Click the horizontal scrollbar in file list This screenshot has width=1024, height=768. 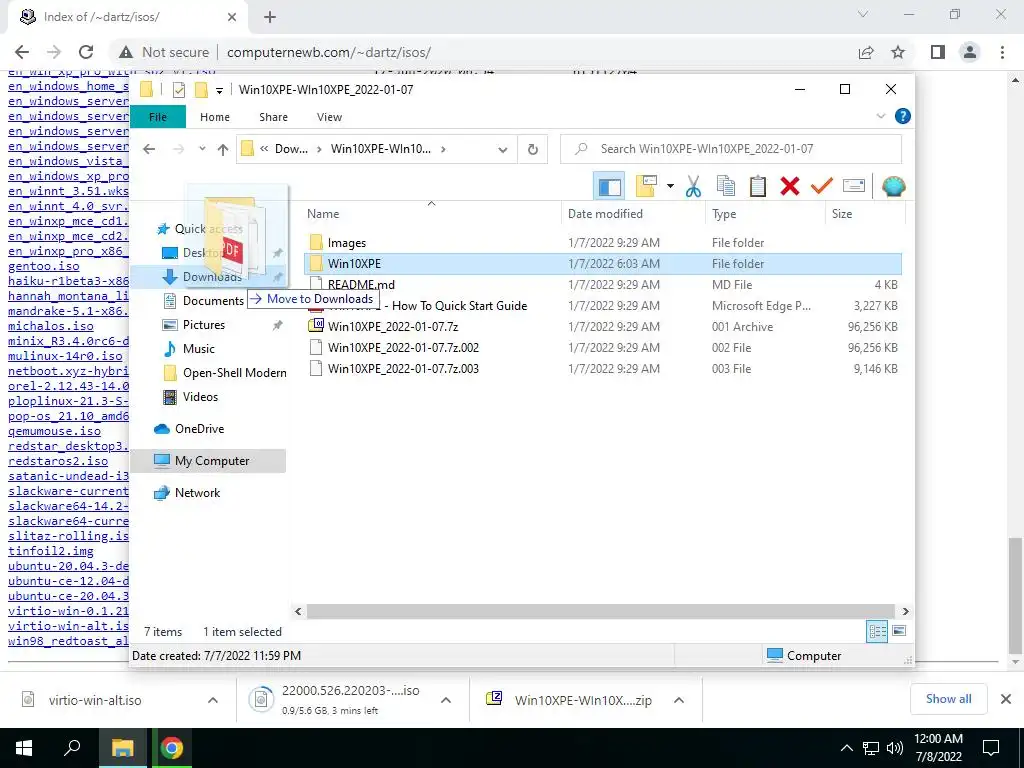601,612
